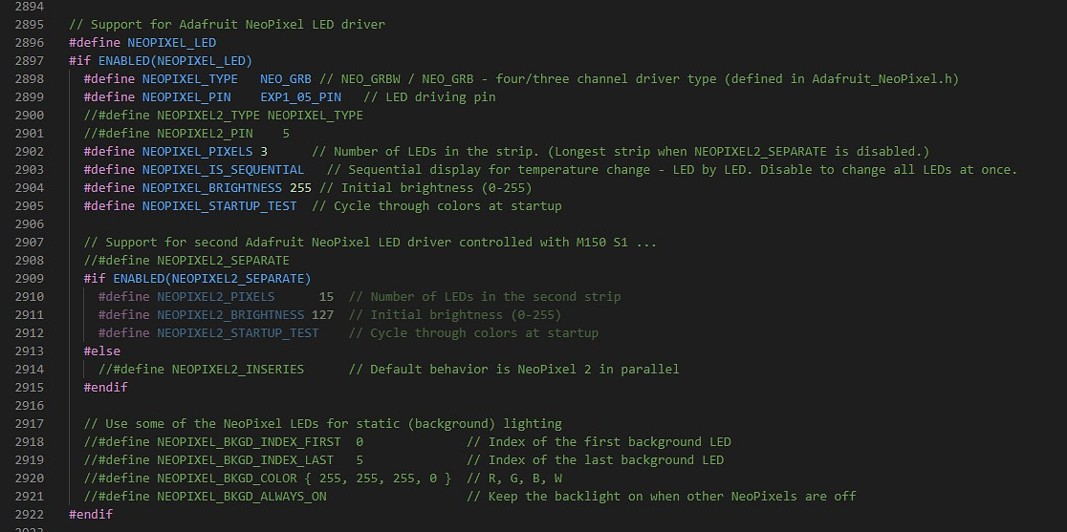The image size is (1067, 532).
Task: Click the commented NEOPIXEL2_INSERIES define
Action: point(201,369)
